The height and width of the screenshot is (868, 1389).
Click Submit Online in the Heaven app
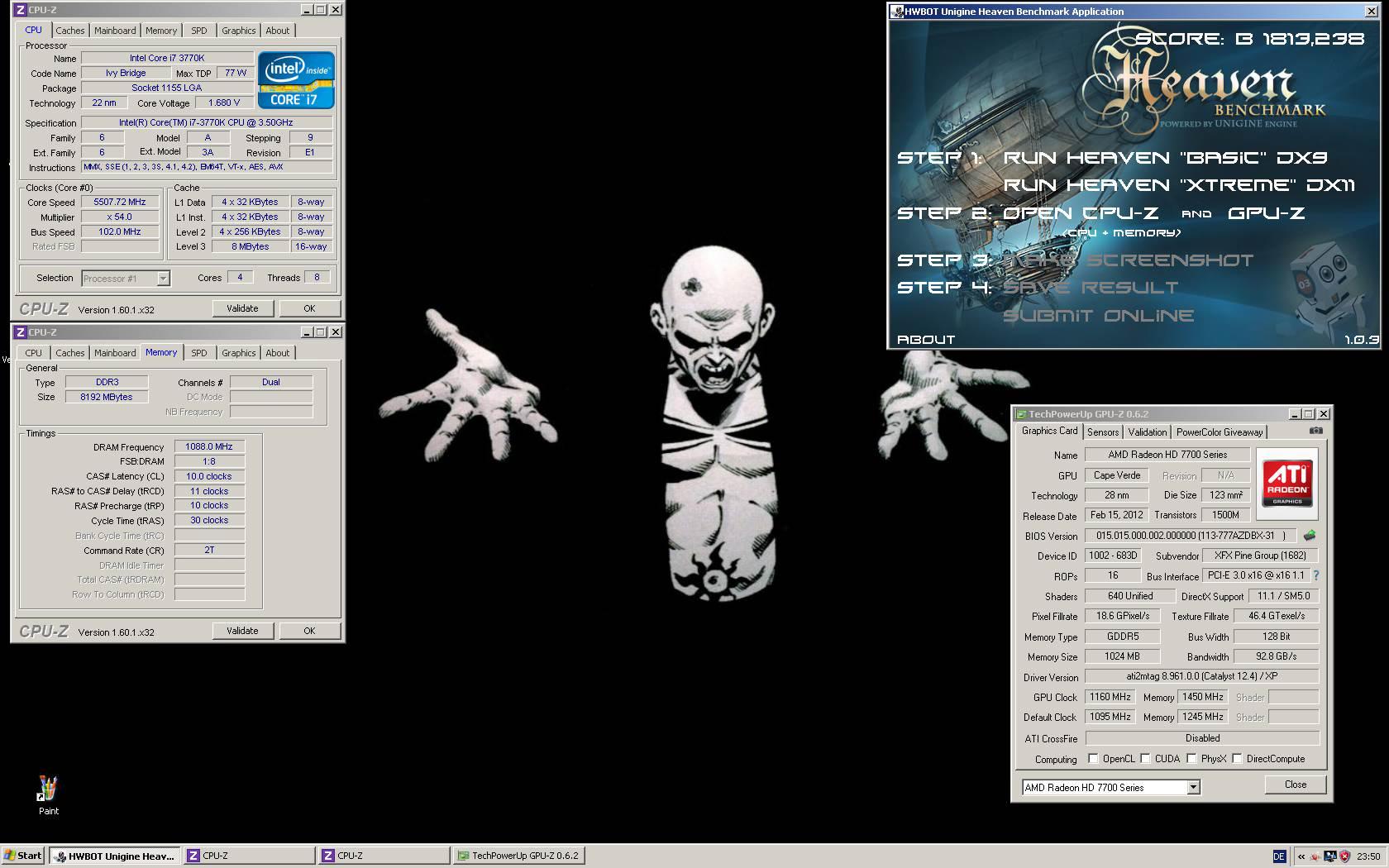click(x=1098, y=315)
